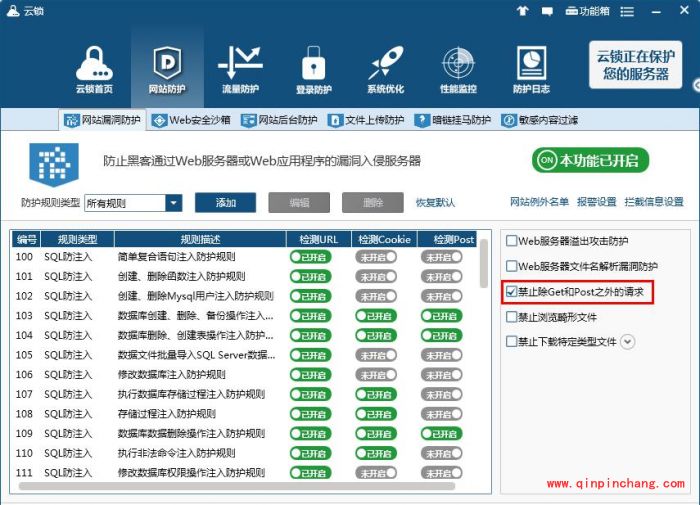Click the 检测URL column header
This screenshot has width=700, height=505.
tap(319, 239)
